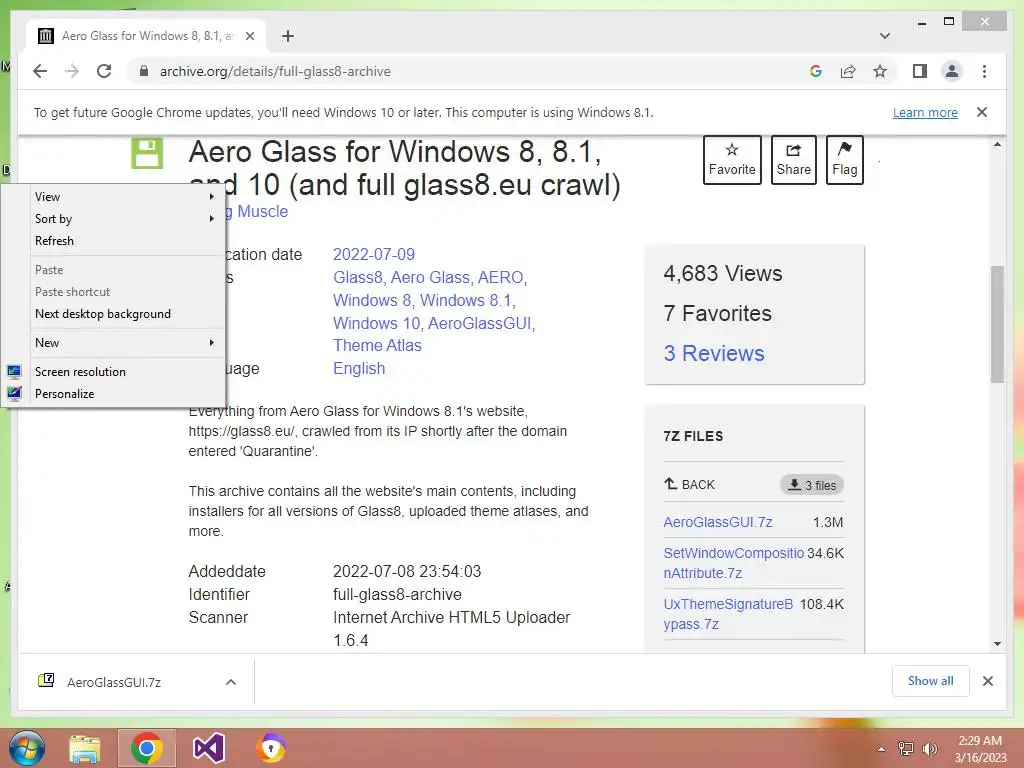Open Personalize from context menu

coord(114,394)
